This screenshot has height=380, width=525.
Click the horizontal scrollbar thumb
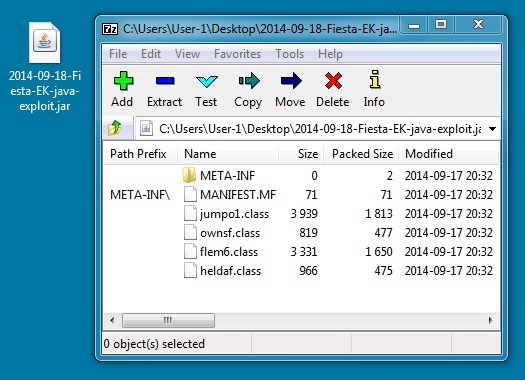tap(168, 320)
